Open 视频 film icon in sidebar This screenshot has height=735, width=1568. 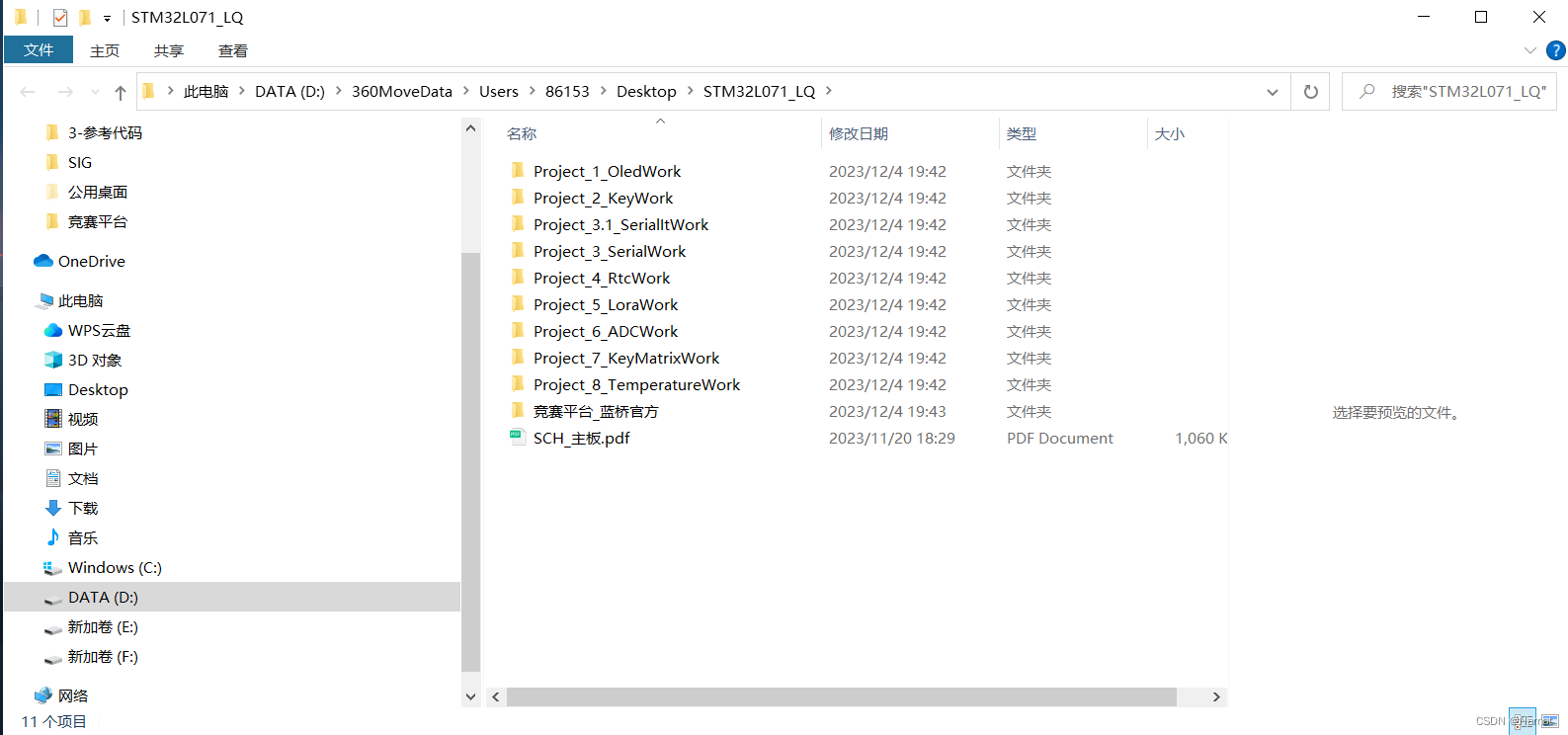coord(53,419)
